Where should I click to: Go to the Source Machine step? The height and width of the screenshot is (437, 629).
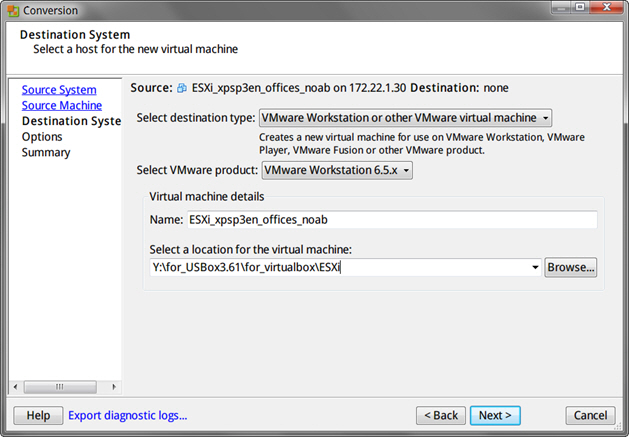click(x=62, y=105)
